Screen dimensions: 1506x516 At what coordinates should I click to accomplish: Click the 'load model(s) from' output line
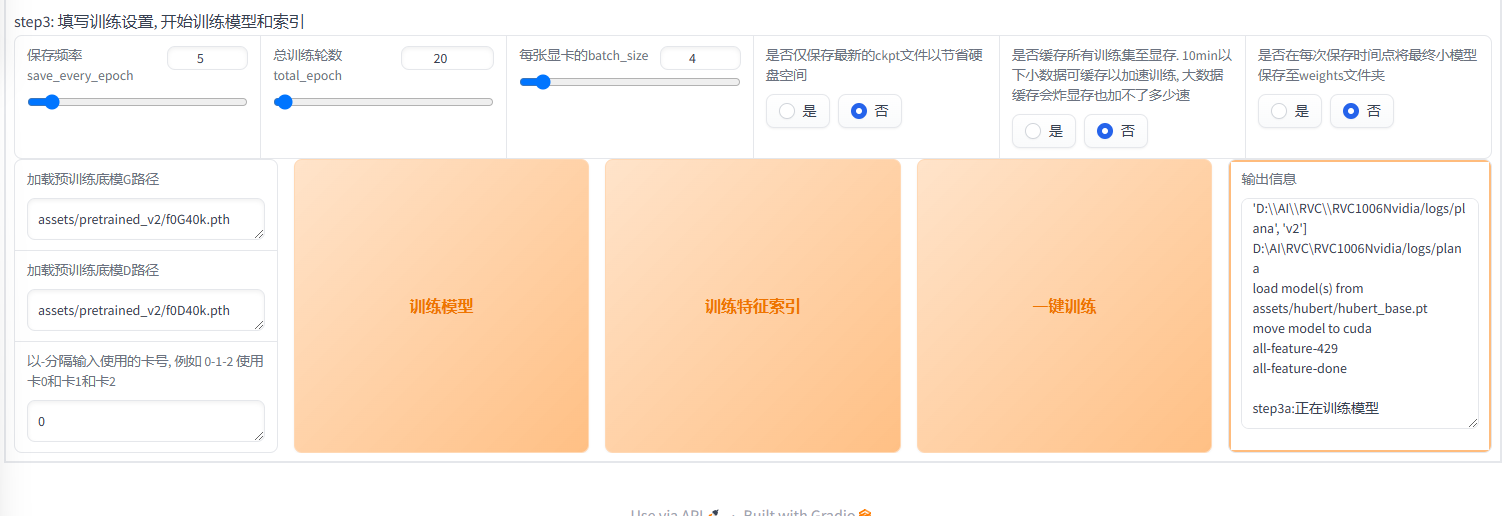tap(1307, 288)
